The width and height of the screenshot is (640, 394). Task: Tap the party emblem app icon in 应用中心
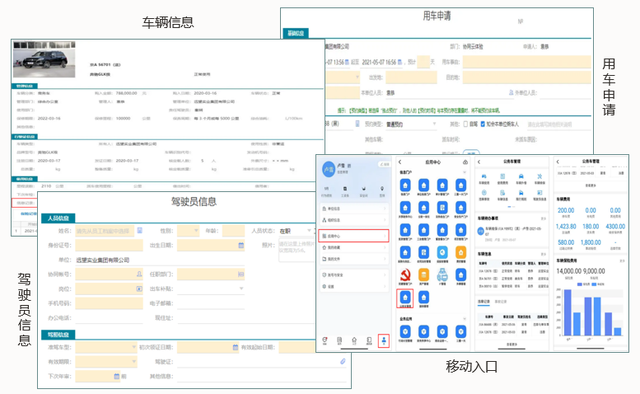(405, 275)
